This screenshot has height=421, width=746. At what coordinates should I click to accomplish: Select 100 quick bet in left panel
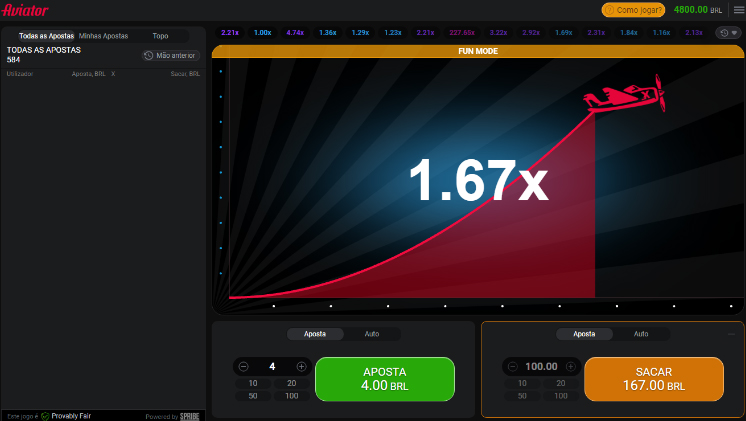coord(292,396)
